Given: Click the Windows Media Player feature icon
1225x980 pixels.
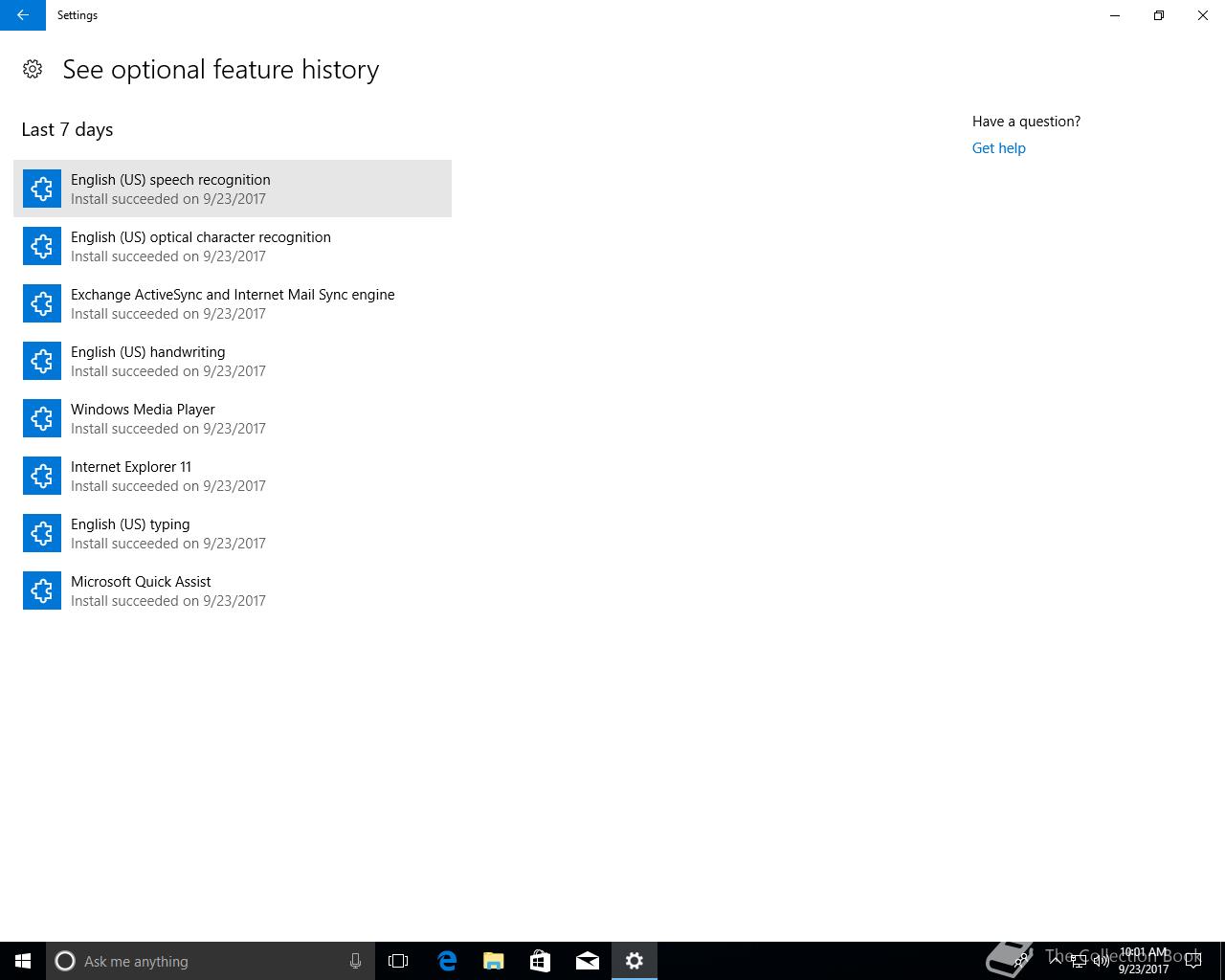Looking at the screenshot, I should pyautogui.click(x=42, y=418).
